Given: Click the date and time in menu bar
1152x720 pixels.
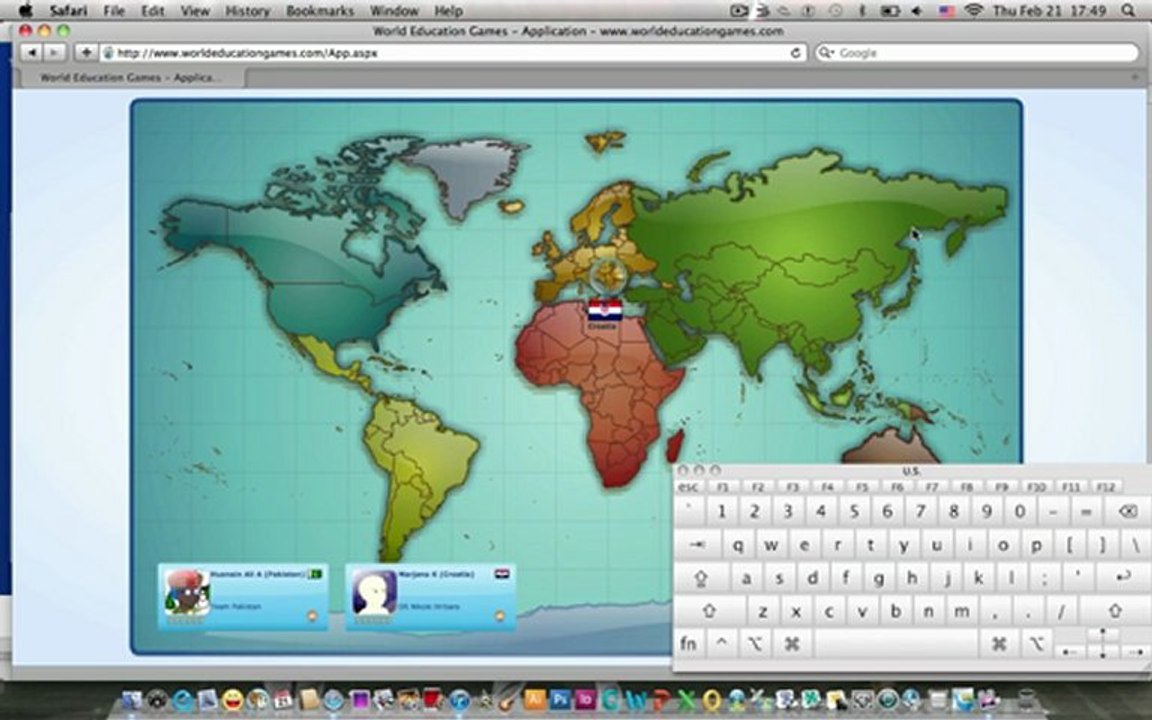Looking at the screenshot, I should point(1049,11).
